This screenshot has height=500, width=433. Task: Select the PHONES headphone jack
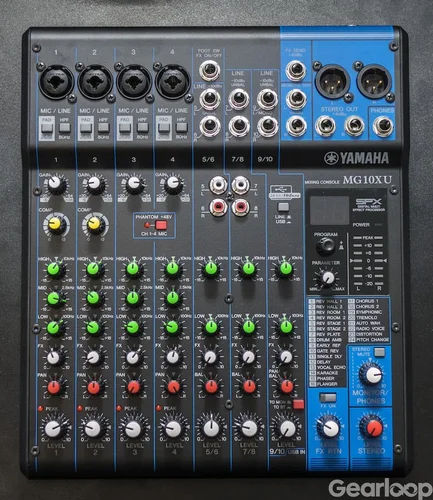(x=383, y=127)
